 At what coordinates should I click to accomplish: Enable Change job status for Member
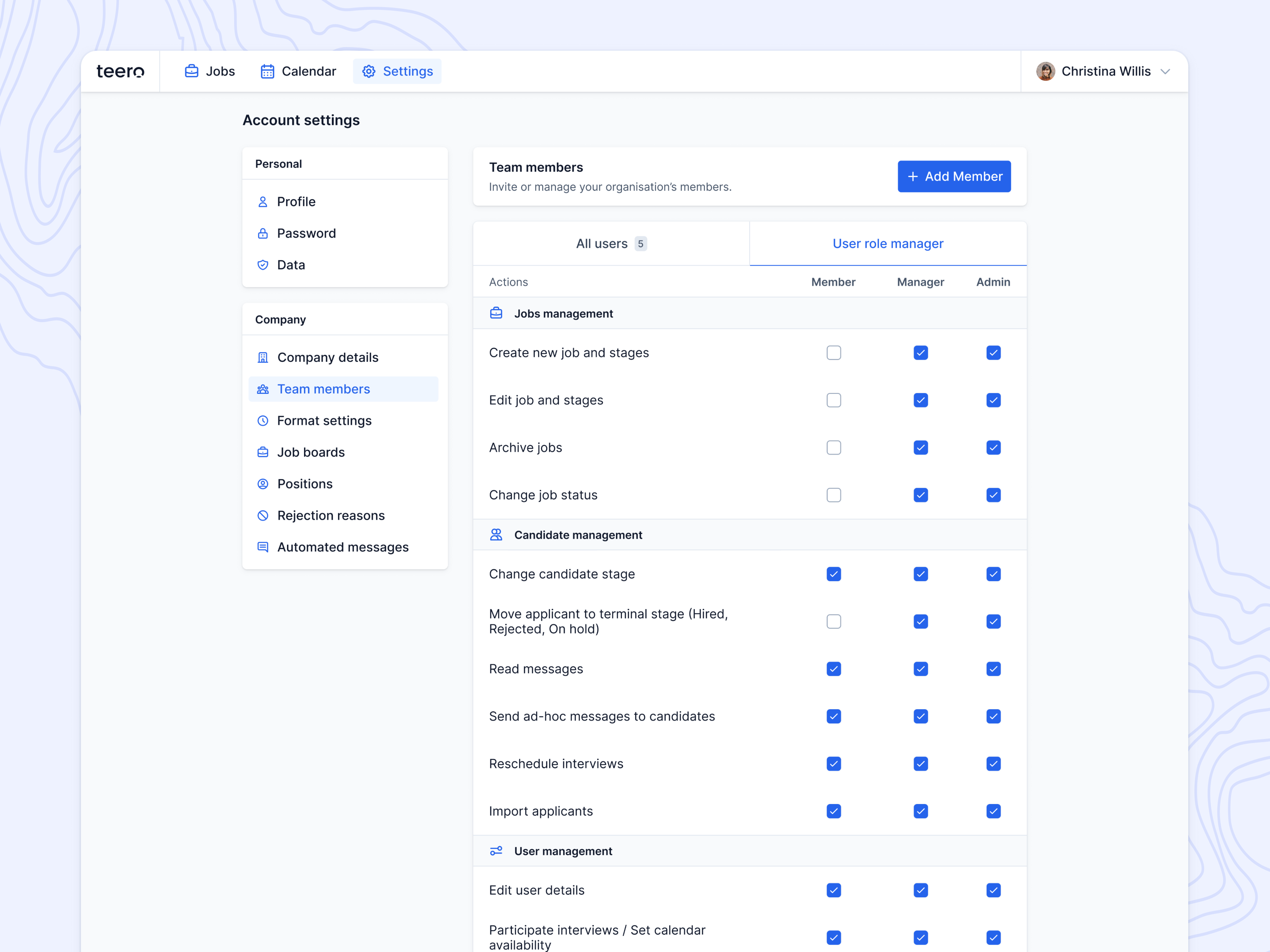click(x=834, y=495)
